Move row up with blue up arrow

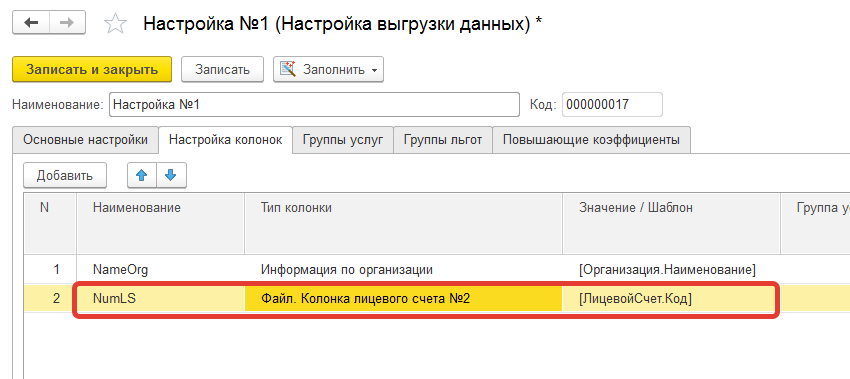141,175
